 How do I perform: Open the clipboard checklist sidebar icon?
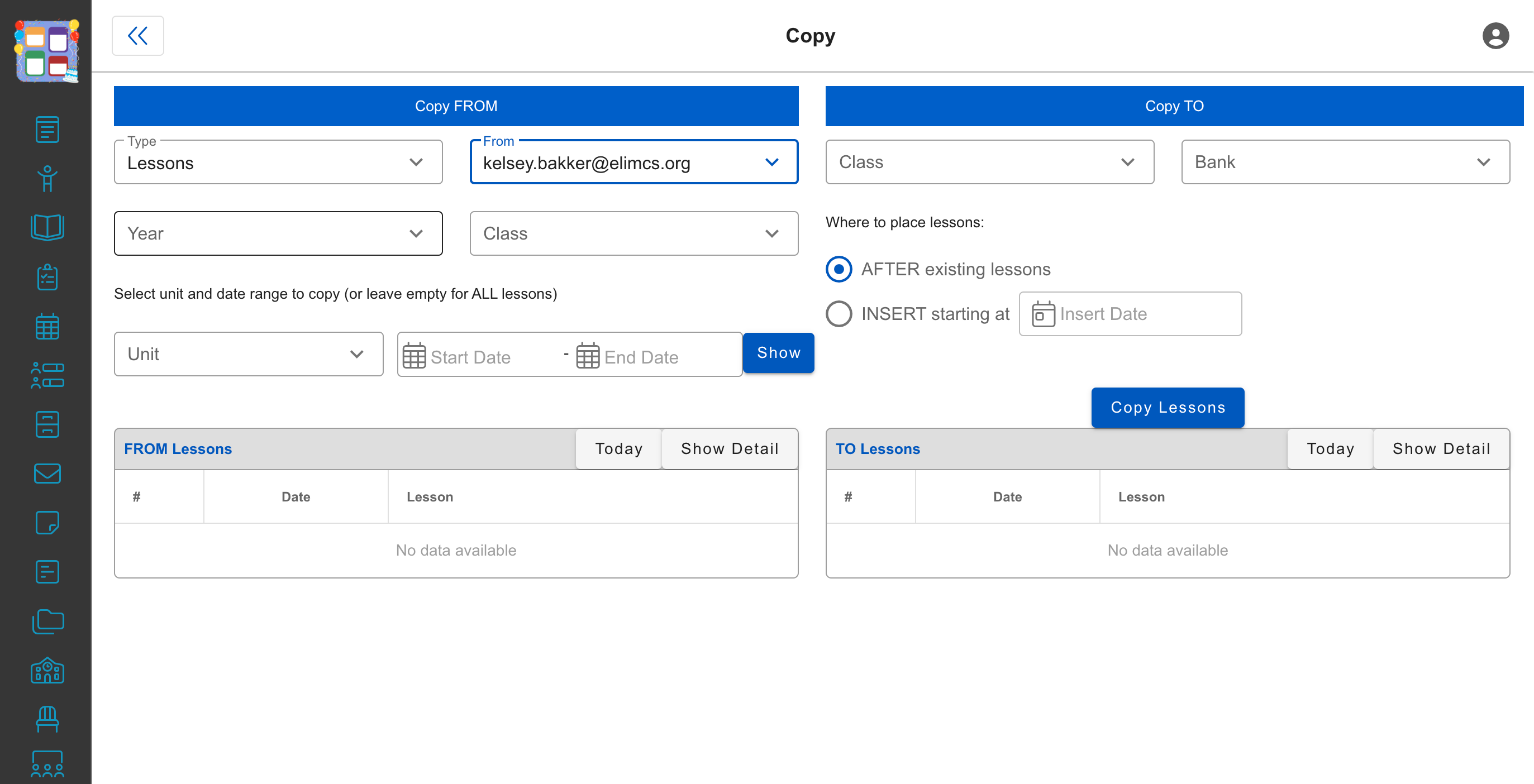pyautogui.click(x=47, y=277)
